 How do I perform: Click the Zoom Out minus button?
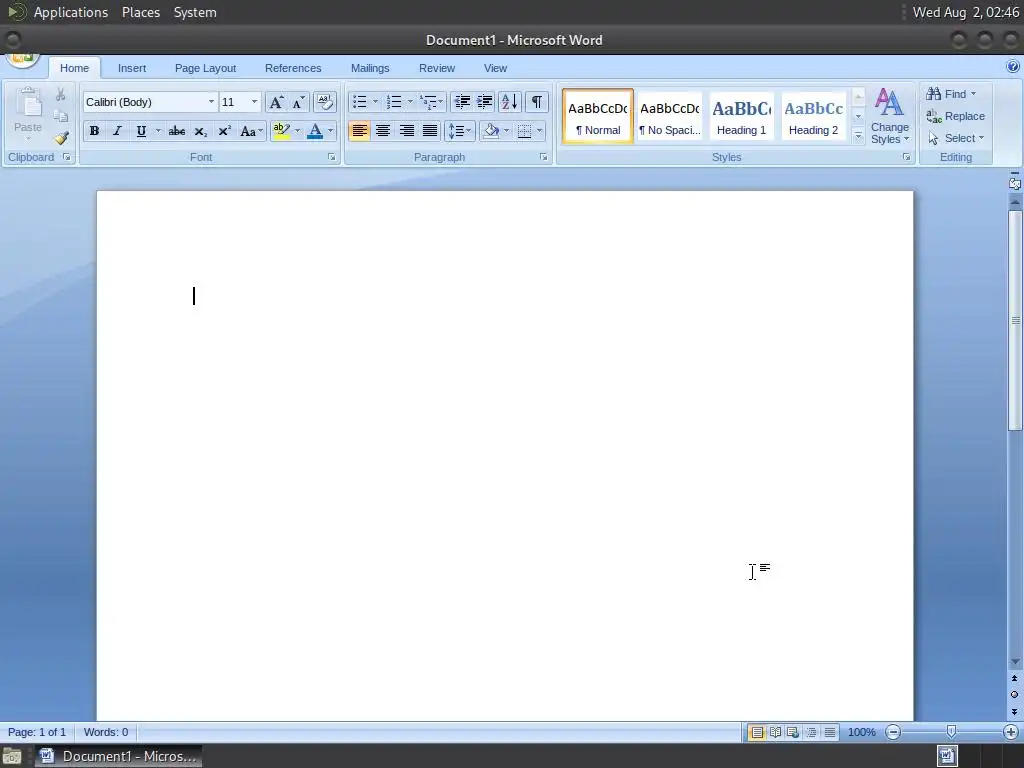(893, 732)
